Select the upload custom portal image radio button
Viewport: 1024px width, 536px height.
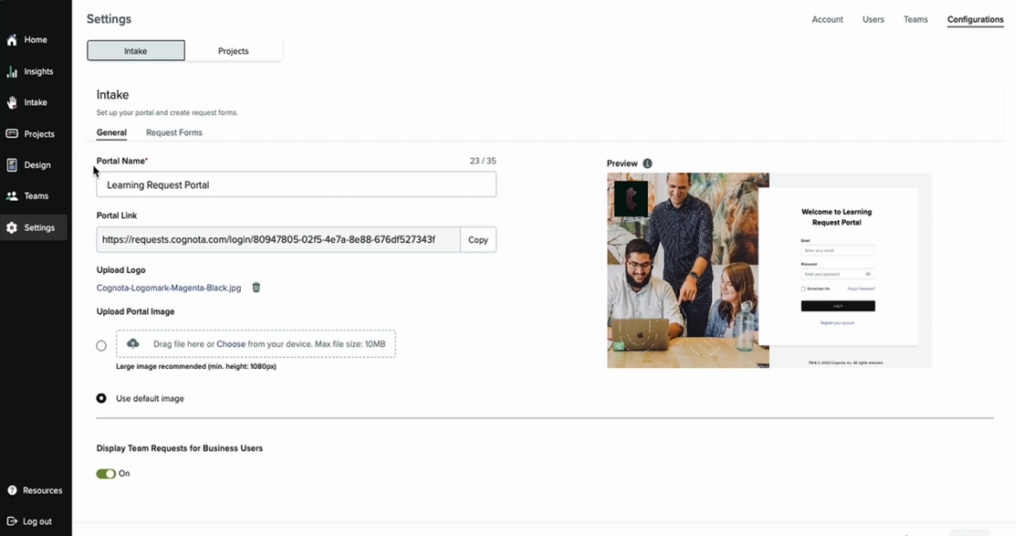[x=101, y=345]
